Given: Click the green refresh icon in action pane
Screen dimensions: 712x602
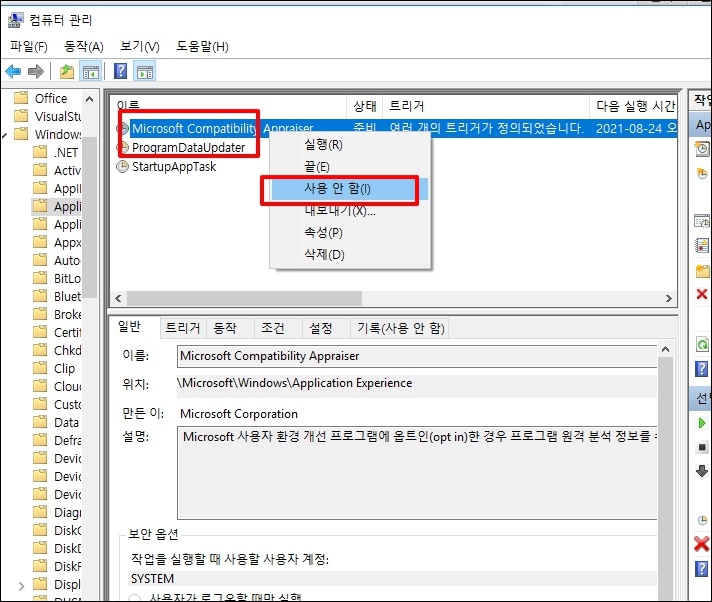Looking at the screenshot, I should coord(702,344).
